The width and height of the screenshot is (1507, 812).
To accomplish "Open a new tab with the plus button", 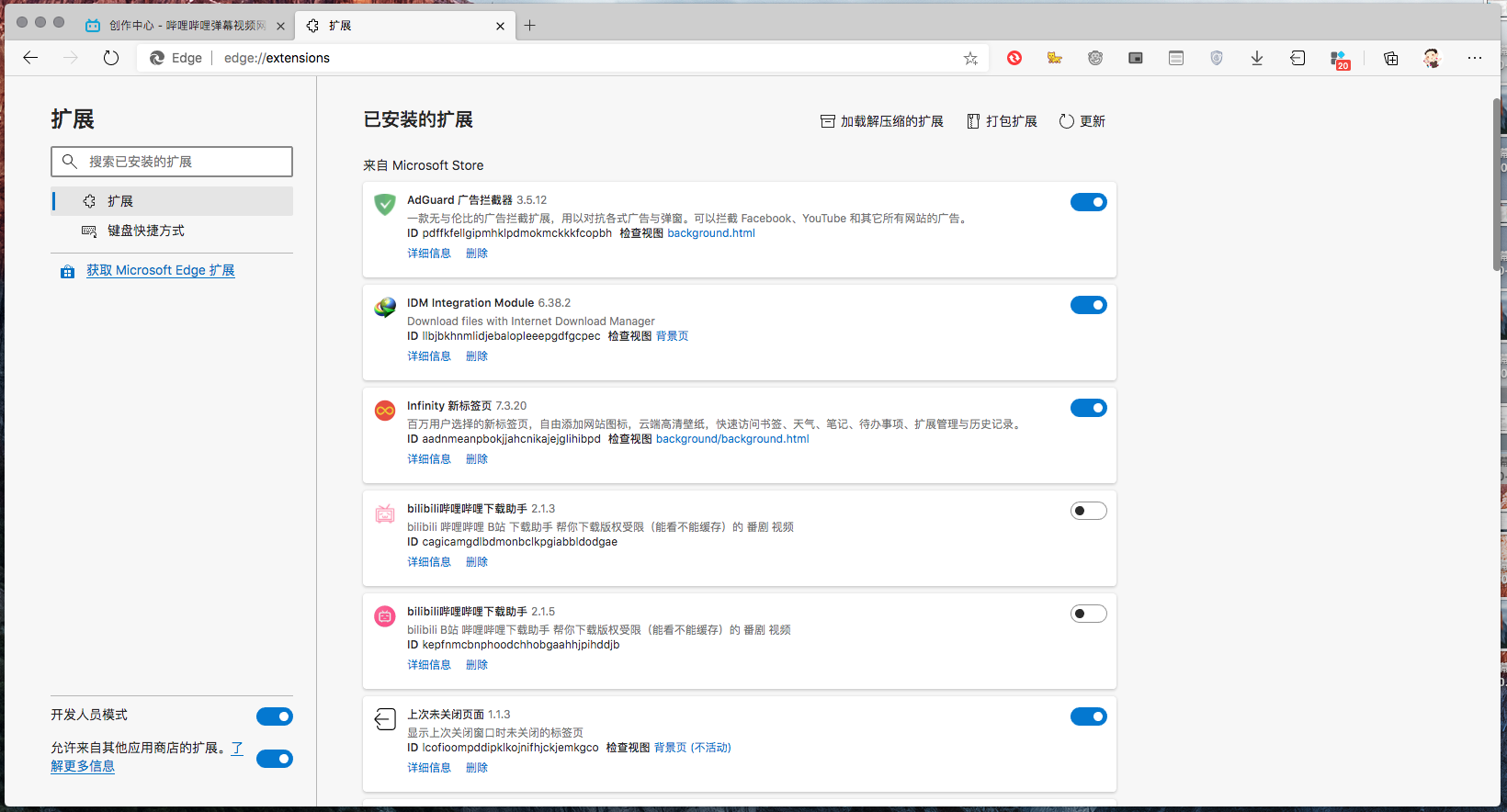I will click(x=530, y=26).
